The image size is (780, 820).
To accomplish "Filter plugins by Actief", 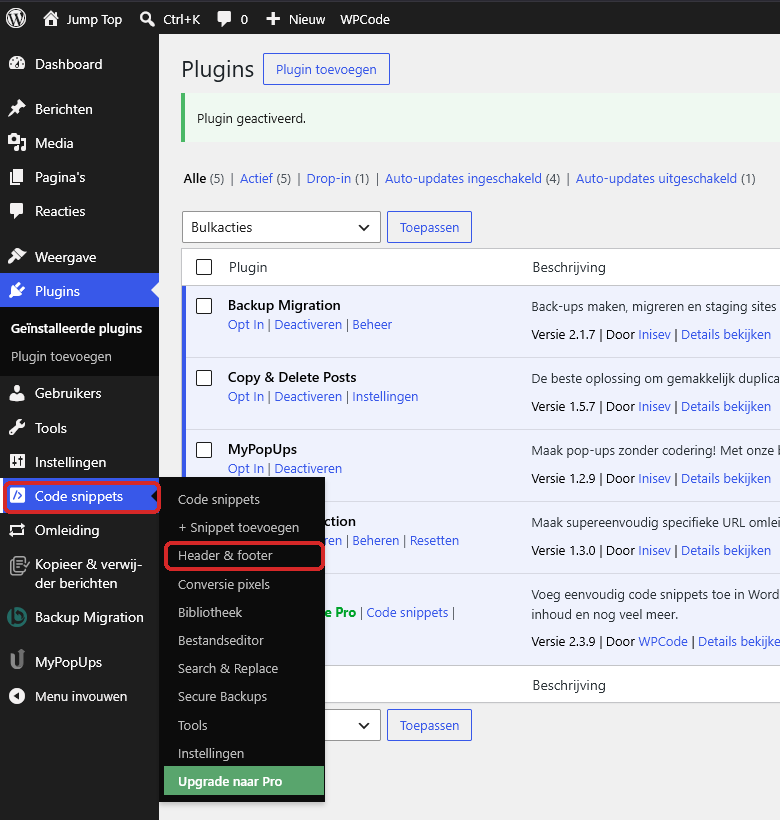I will [x=256, y=178].
